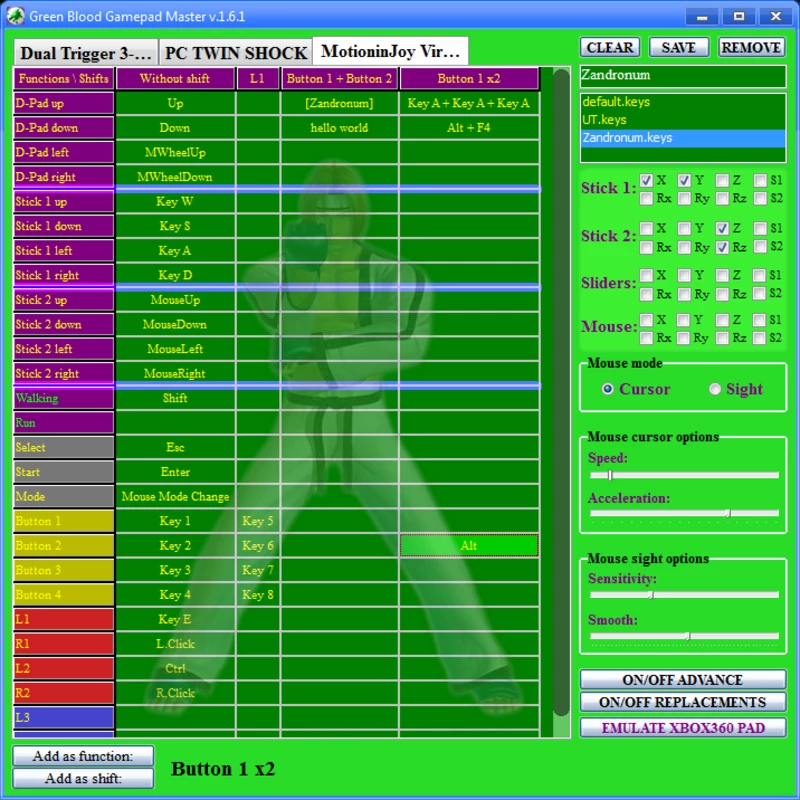
Task: Click the [Zandronum] mapping cell
Action: 339,103
